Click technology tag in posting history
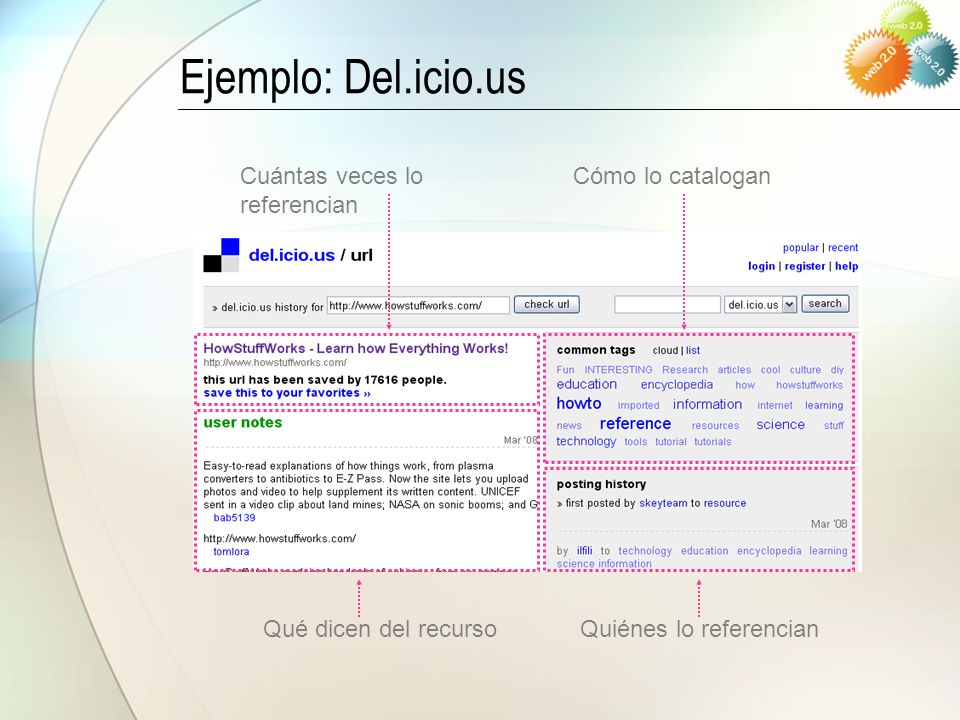The width and height of the screenshot is (960, 720). point(645,551)
